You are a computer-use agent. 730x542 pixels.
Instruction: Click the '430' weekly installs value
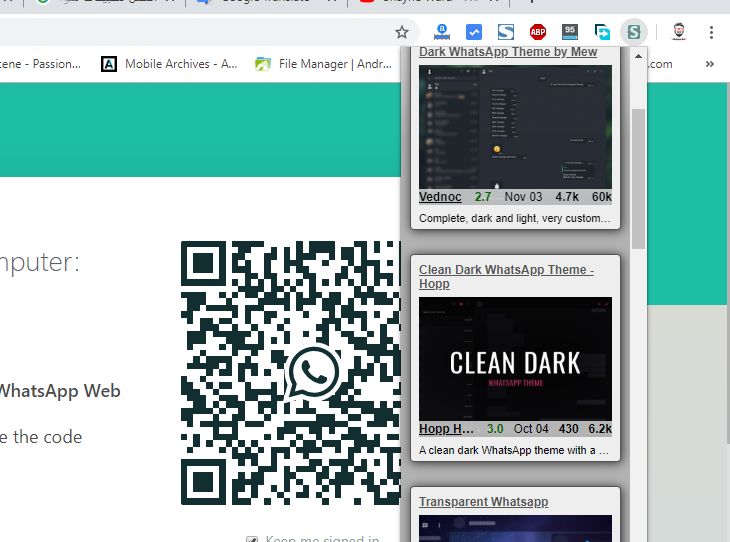(x=568, y=429)
